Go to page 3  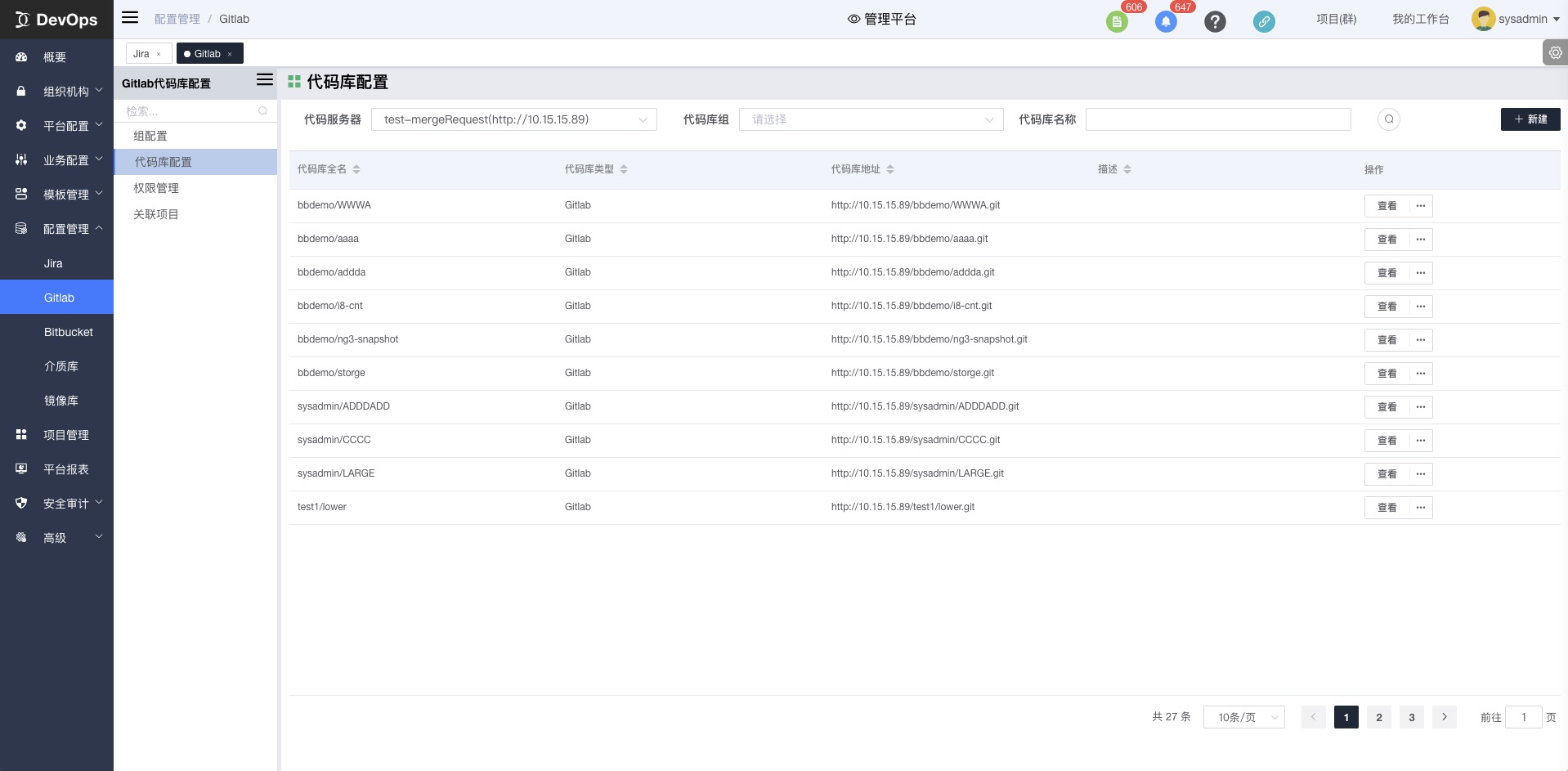(x=1412, y=717)
